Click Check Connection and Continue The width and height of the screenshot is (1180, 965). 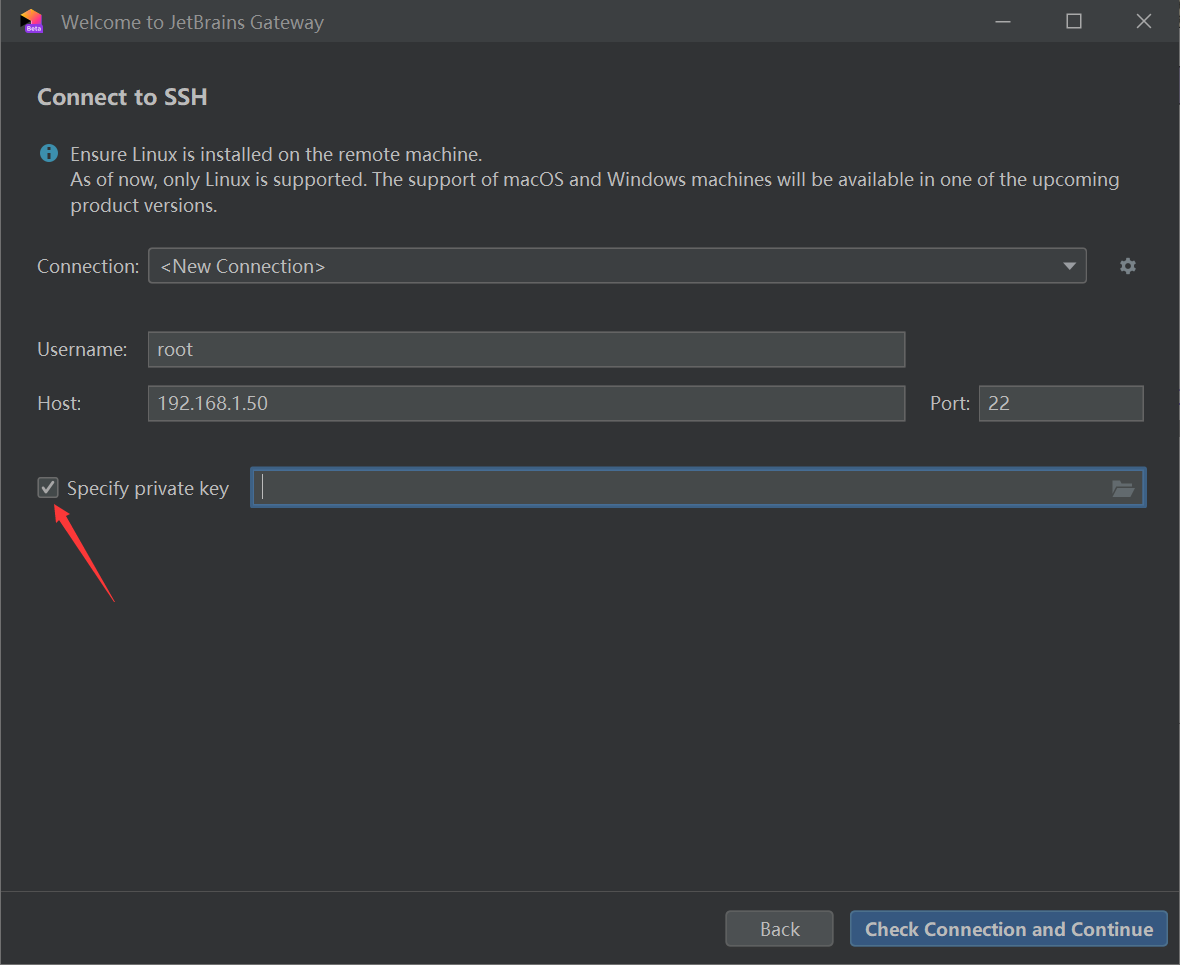(1008, 929)
